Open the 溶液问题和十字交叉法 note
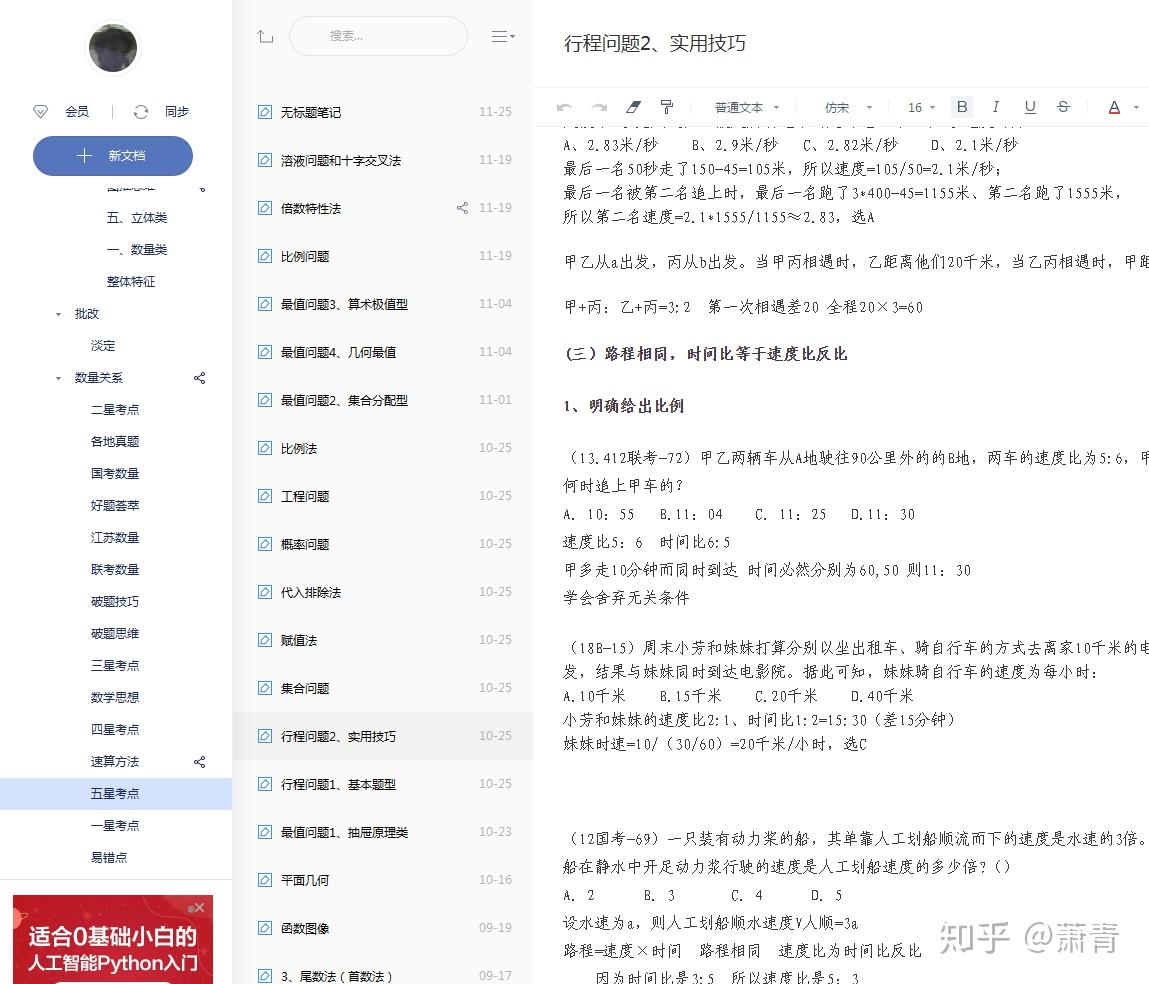Image resolution: width=1149 pixels, height=984 pixels. click(x=383, y=160)
